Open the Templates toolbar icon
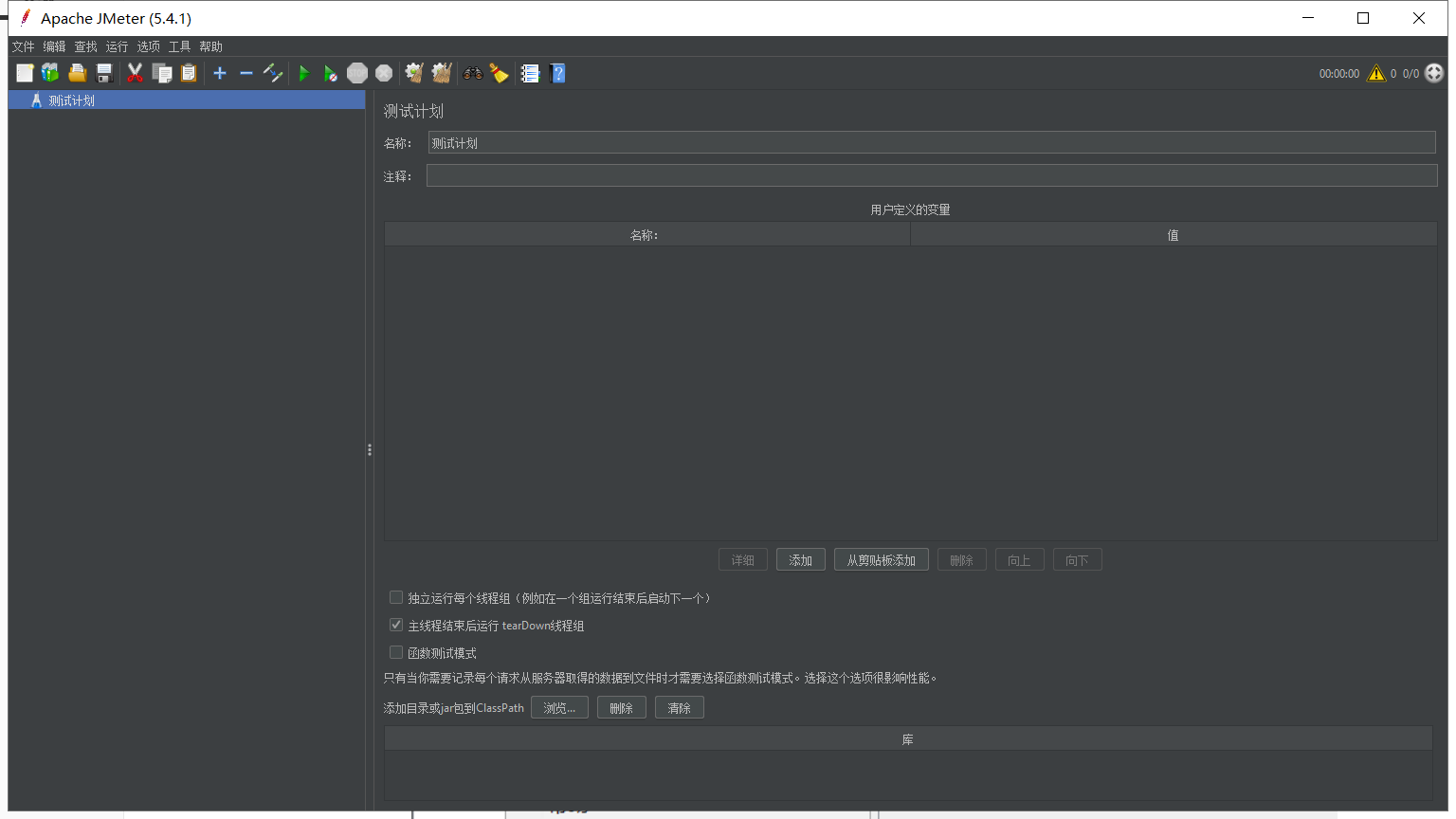 (50, 73)
